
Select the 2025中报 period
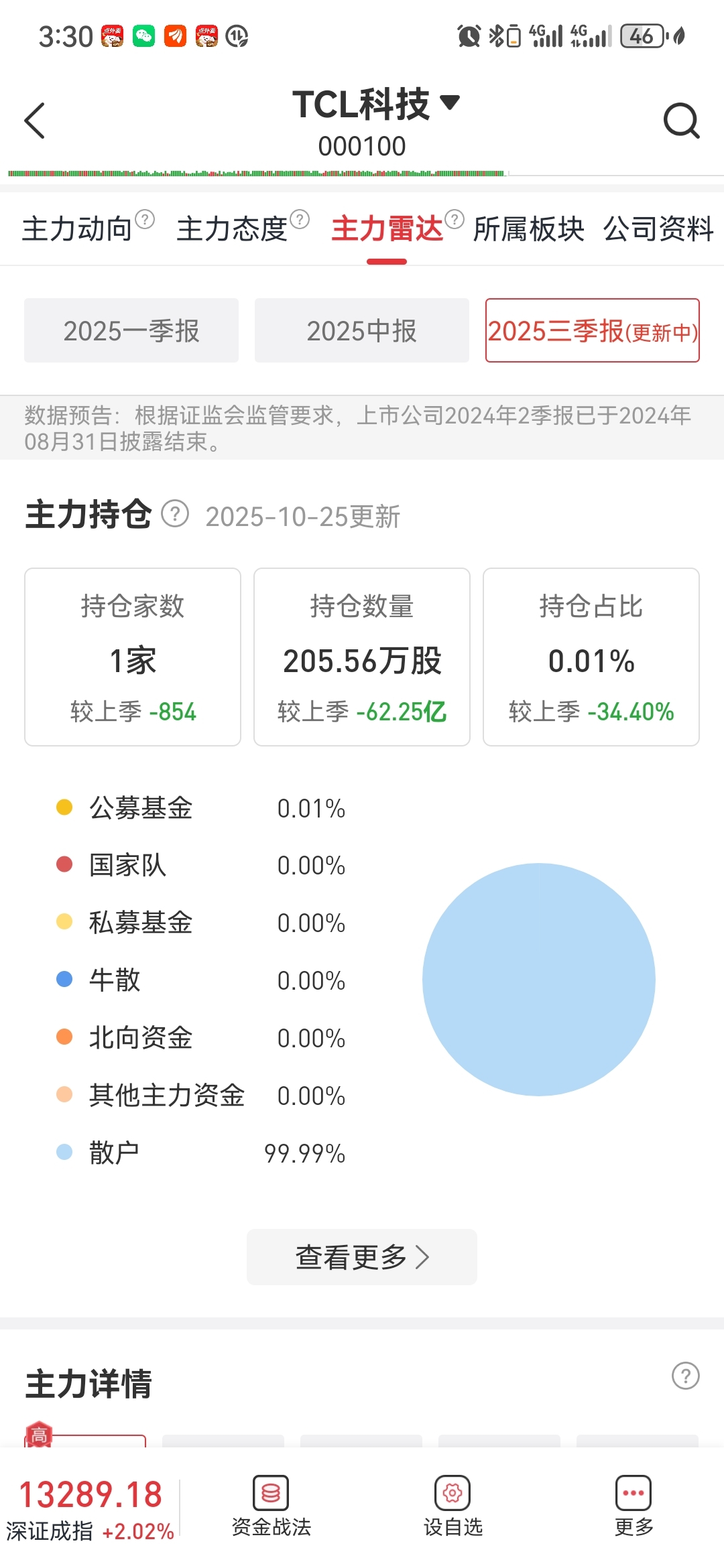(362, 330)
